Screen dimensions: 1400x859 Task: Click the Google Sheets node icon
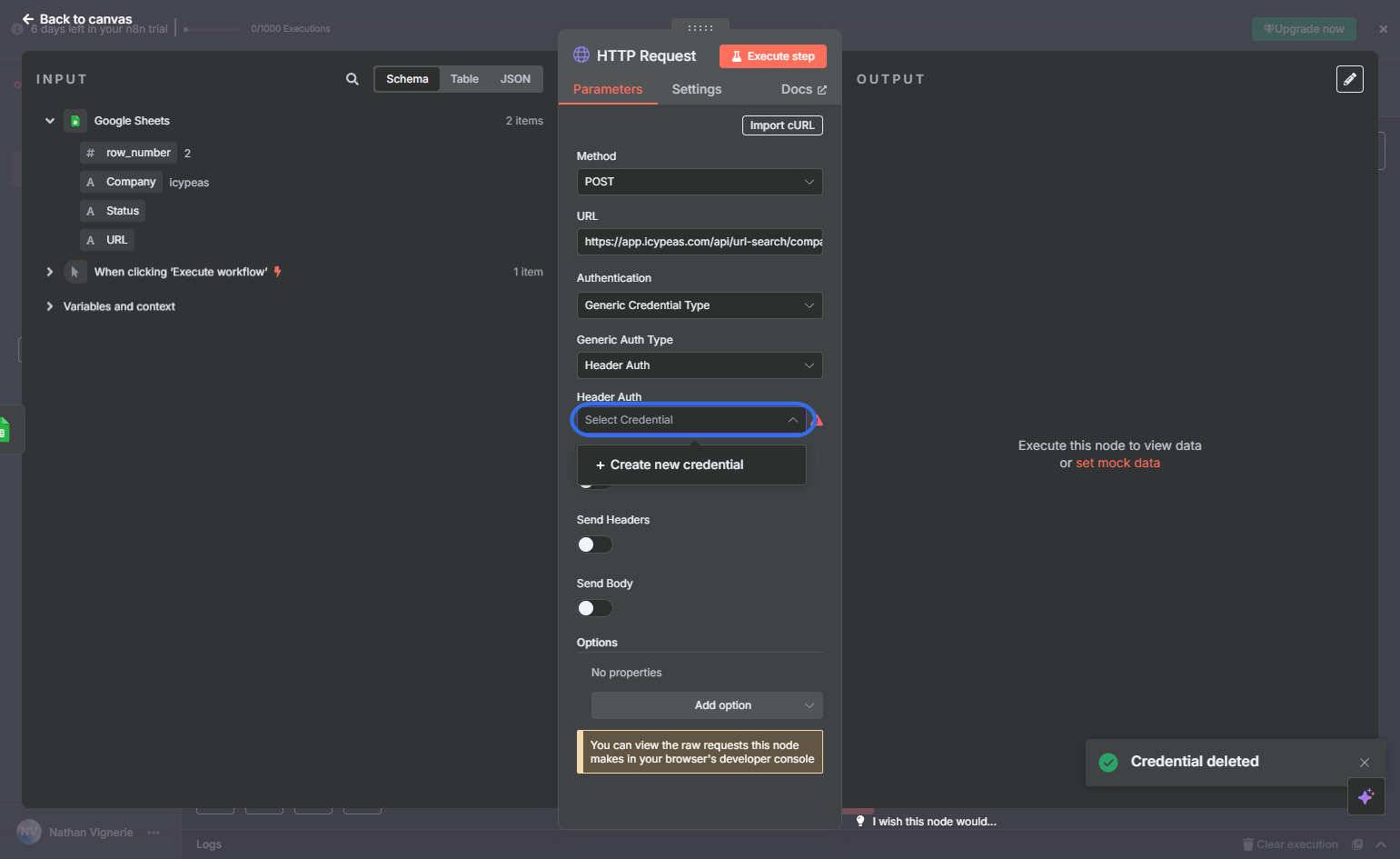tap(75, 121)
